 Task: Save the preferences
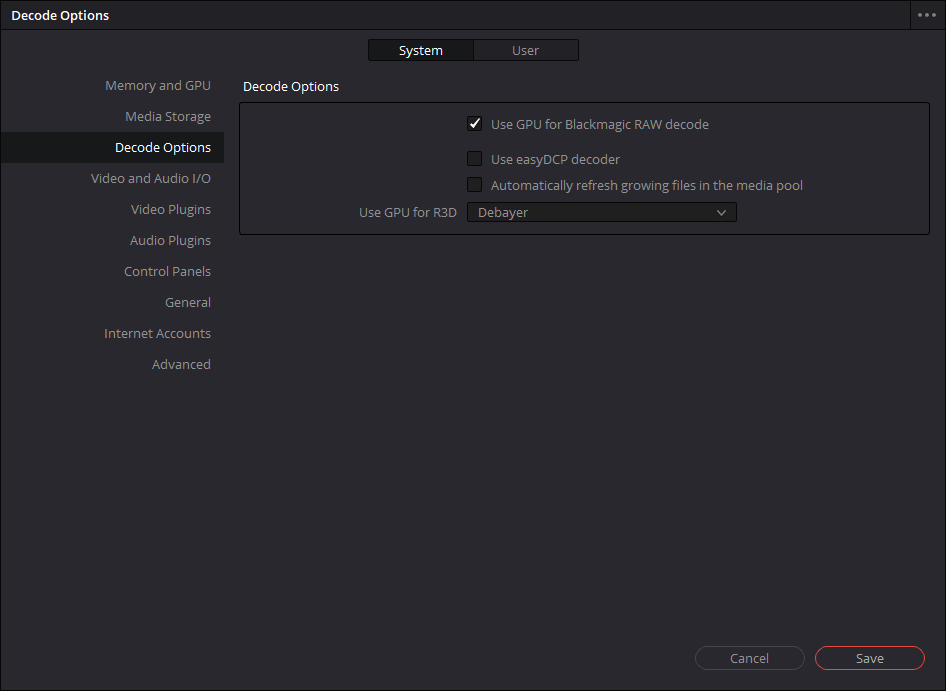pyautogui.click(x=869, y=658)
